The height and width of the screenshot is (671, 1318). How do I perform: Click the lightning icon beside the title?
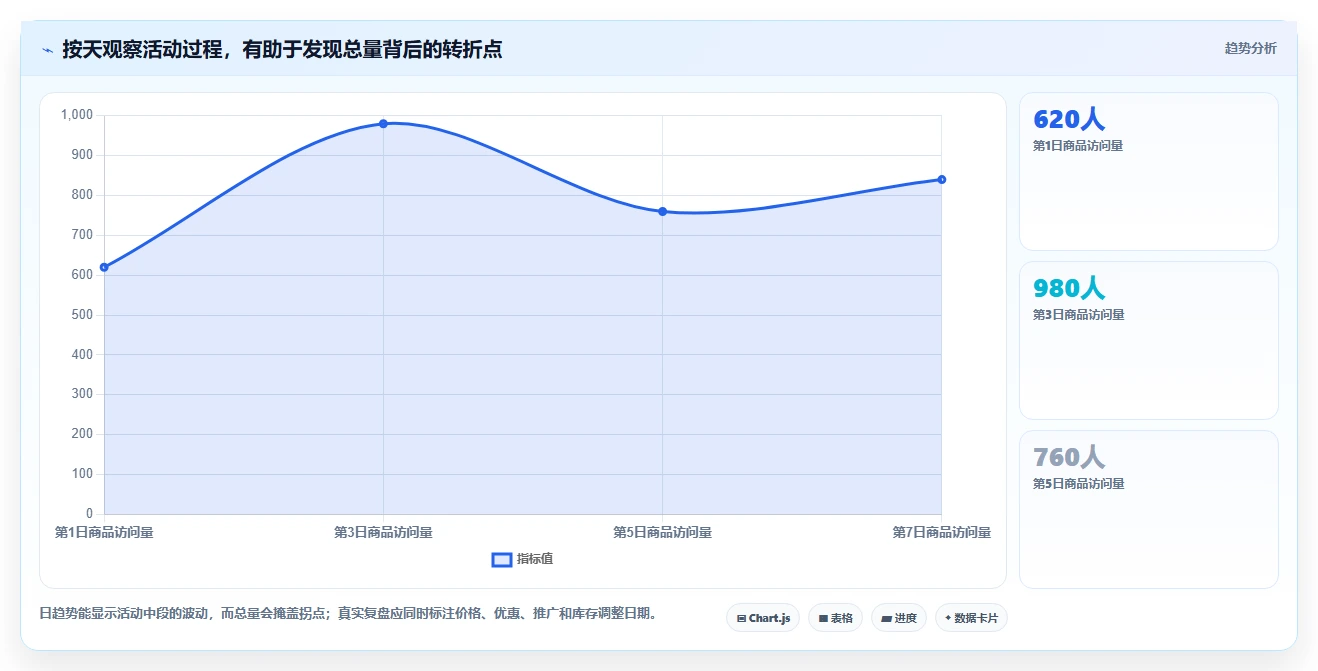(x=48, y=49)
